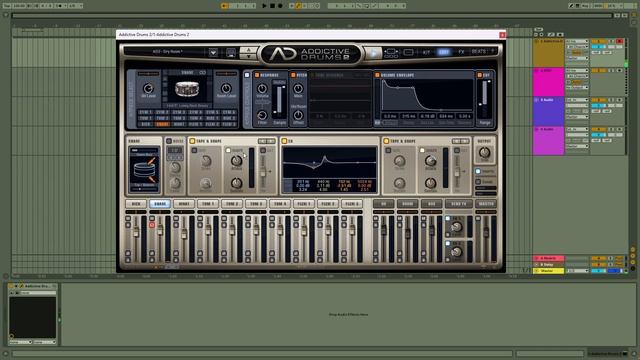This screenshot has height=360, width=640.
Task: Click the snare Top/Bottom mic display
Action: point(144,169)
